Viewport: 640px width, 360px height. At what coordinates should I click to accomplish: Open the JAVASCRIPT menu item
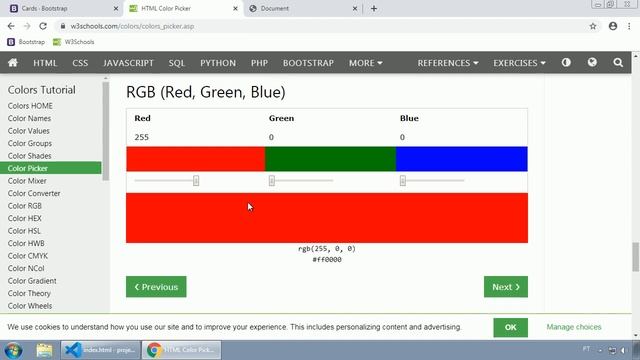coord(129,63)
